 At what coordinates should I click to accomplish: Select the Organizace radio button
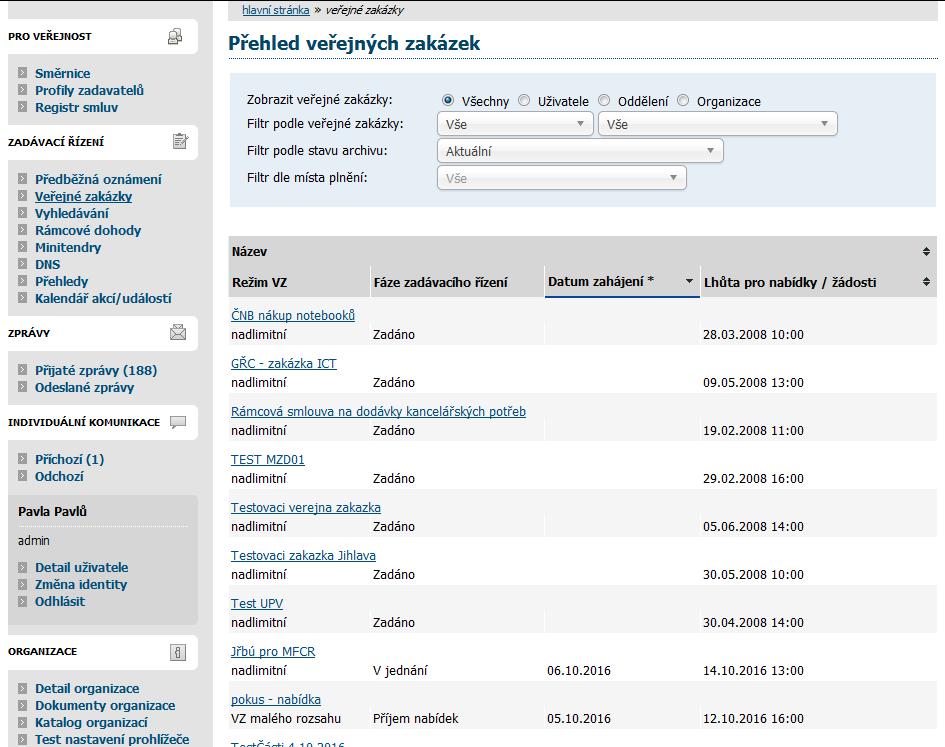[683, 100]
